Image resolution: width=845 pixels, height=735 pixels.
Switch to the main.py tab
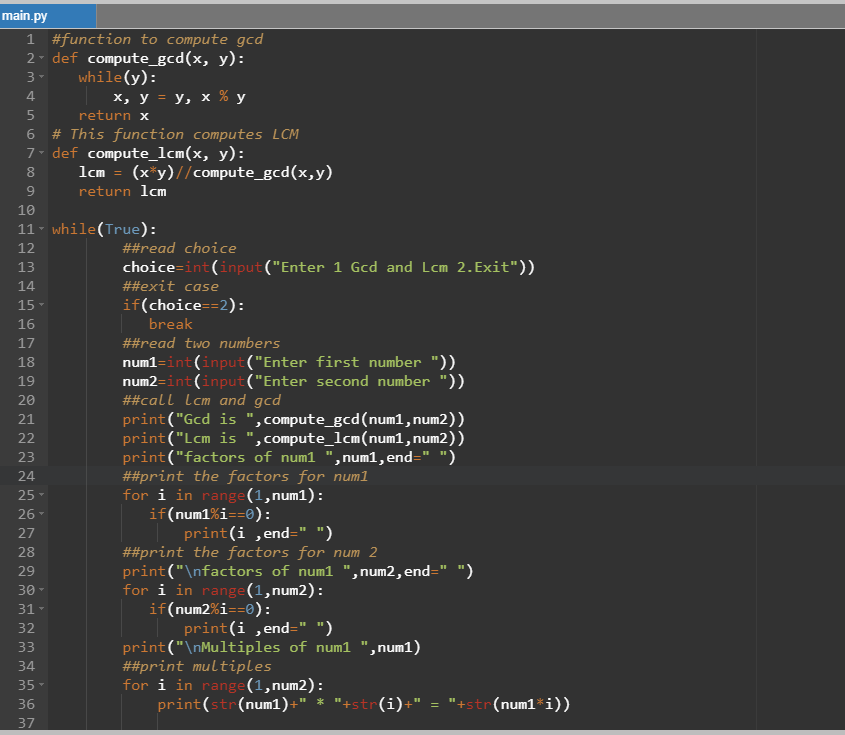pyautogui.click(x=48, y=16)
